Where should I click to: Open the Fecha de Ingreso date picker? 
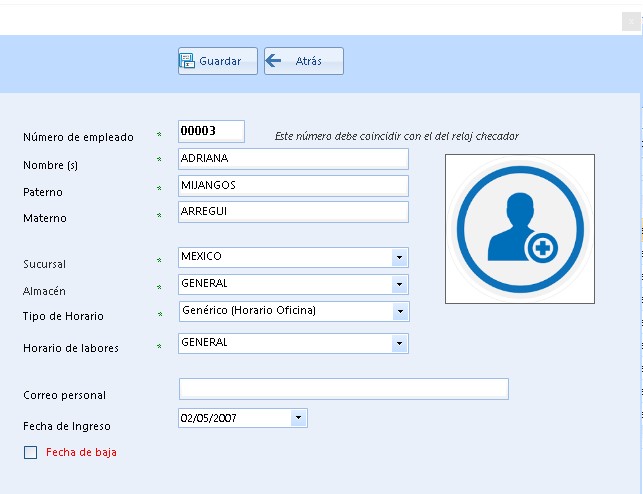pos(299,418)
